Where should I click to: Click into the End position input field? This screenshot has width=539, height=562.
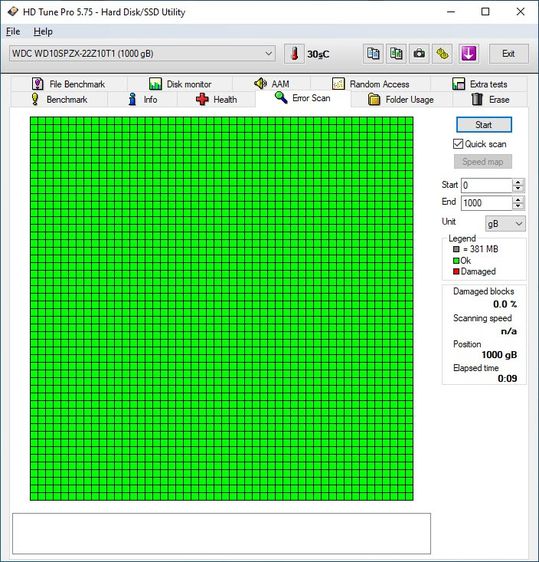[487, 203]
